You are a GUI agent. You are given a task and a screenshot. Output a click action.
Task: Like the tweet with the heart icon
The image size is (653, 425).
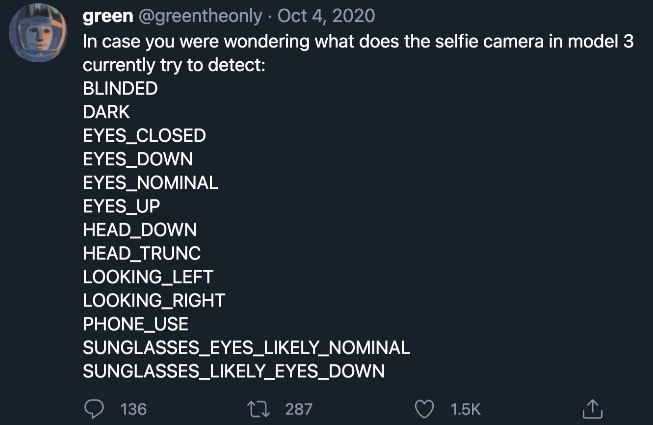[x=426, y=408]
